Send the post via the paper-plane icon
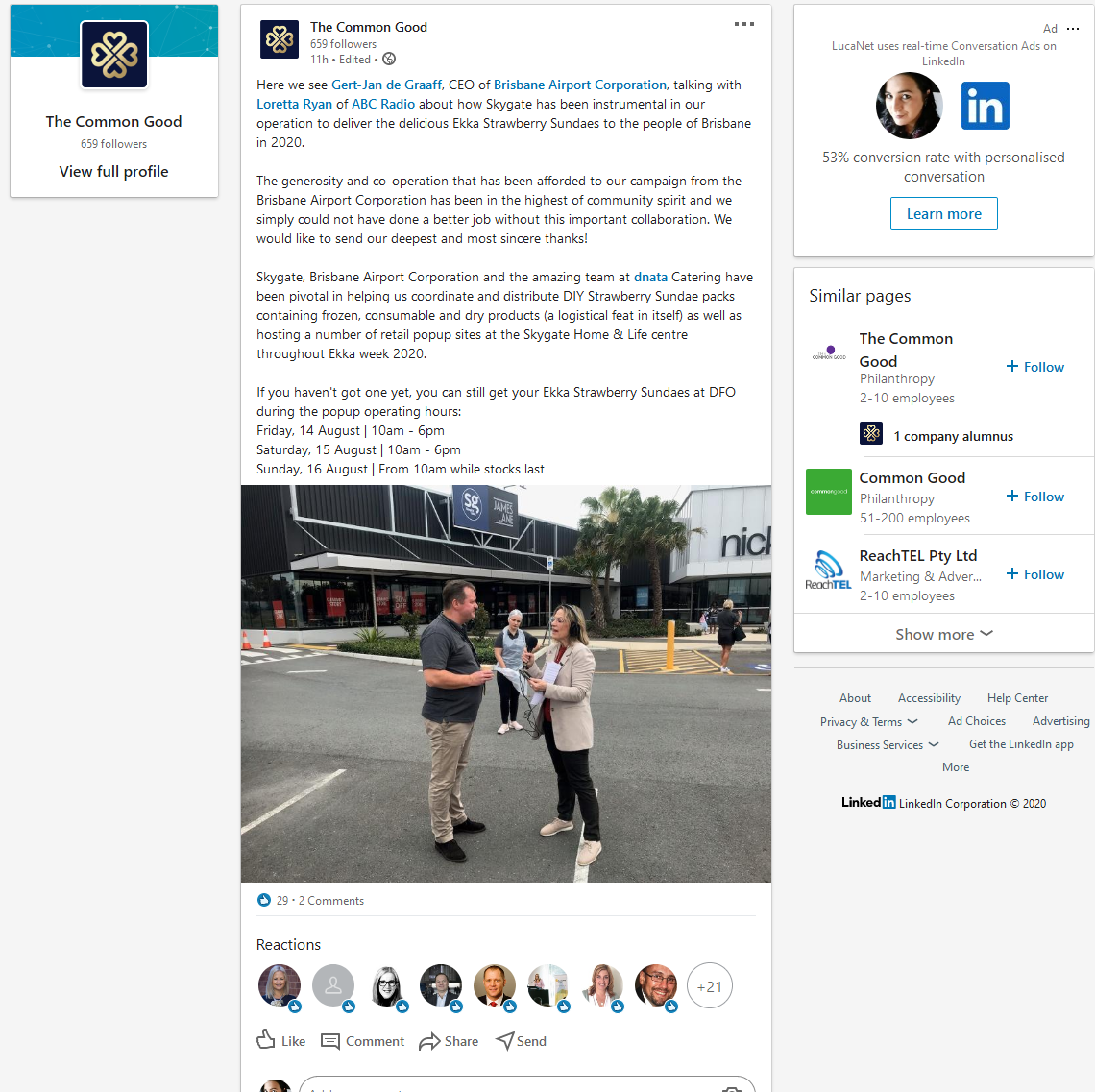Screen dimensions: 1095x1092 pyautogui.click(x=521, y=1041)
